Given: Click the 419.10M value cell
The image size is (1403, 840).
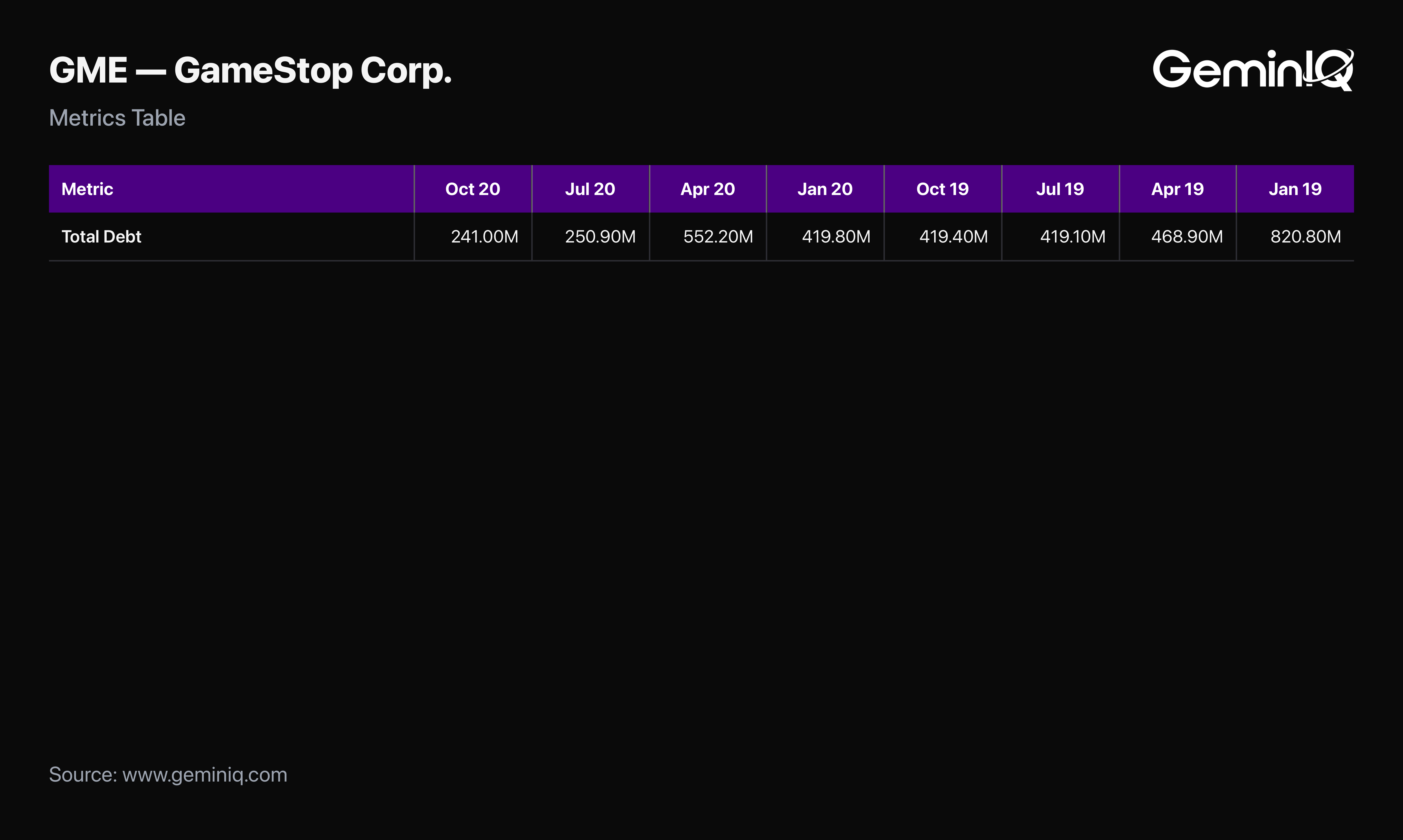Looking at the screenshot, I should [1061, 237].
